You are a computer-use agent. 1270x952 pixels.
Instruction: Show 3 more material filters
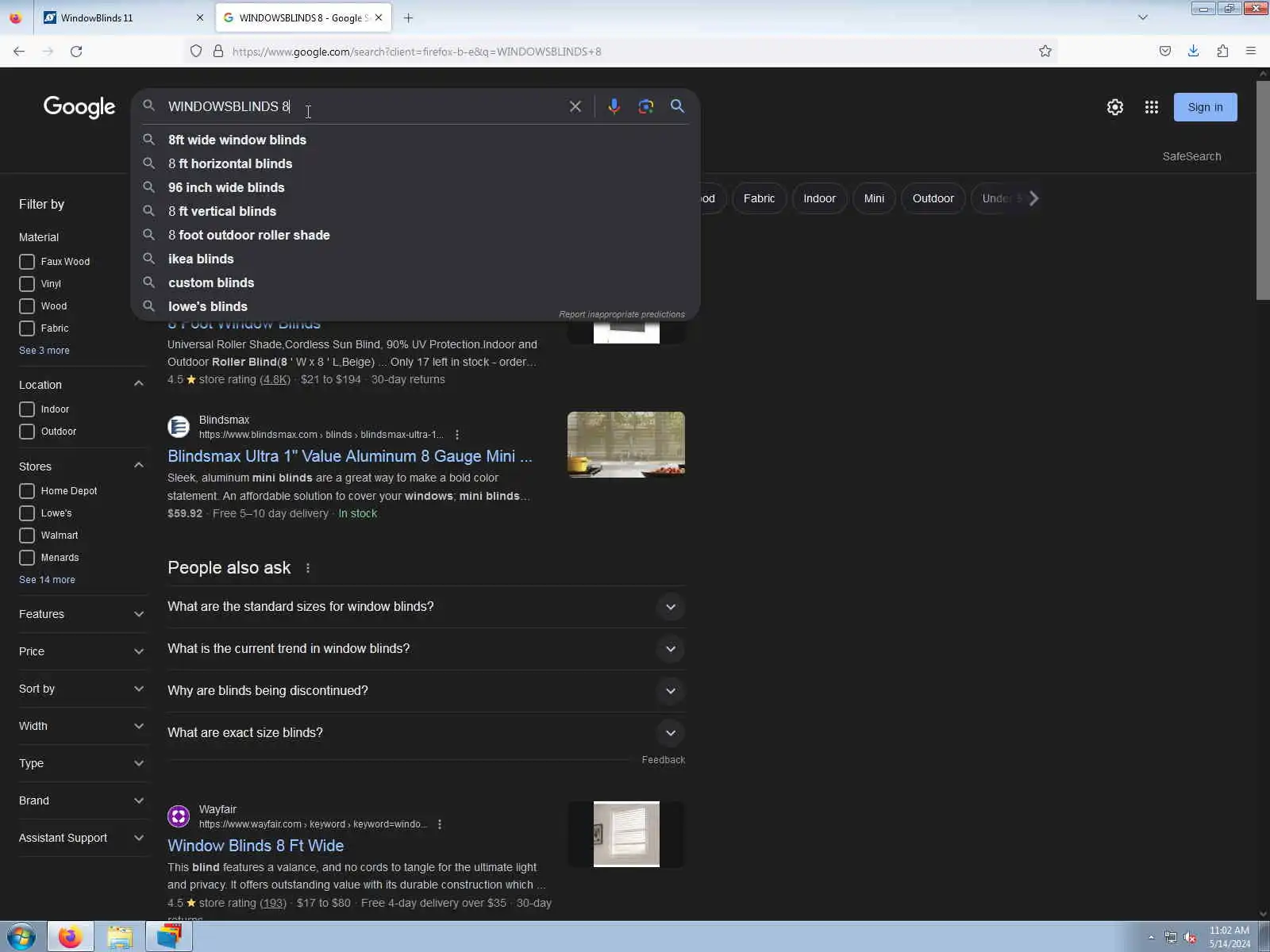pyautogui.click(x=44, y=351)
